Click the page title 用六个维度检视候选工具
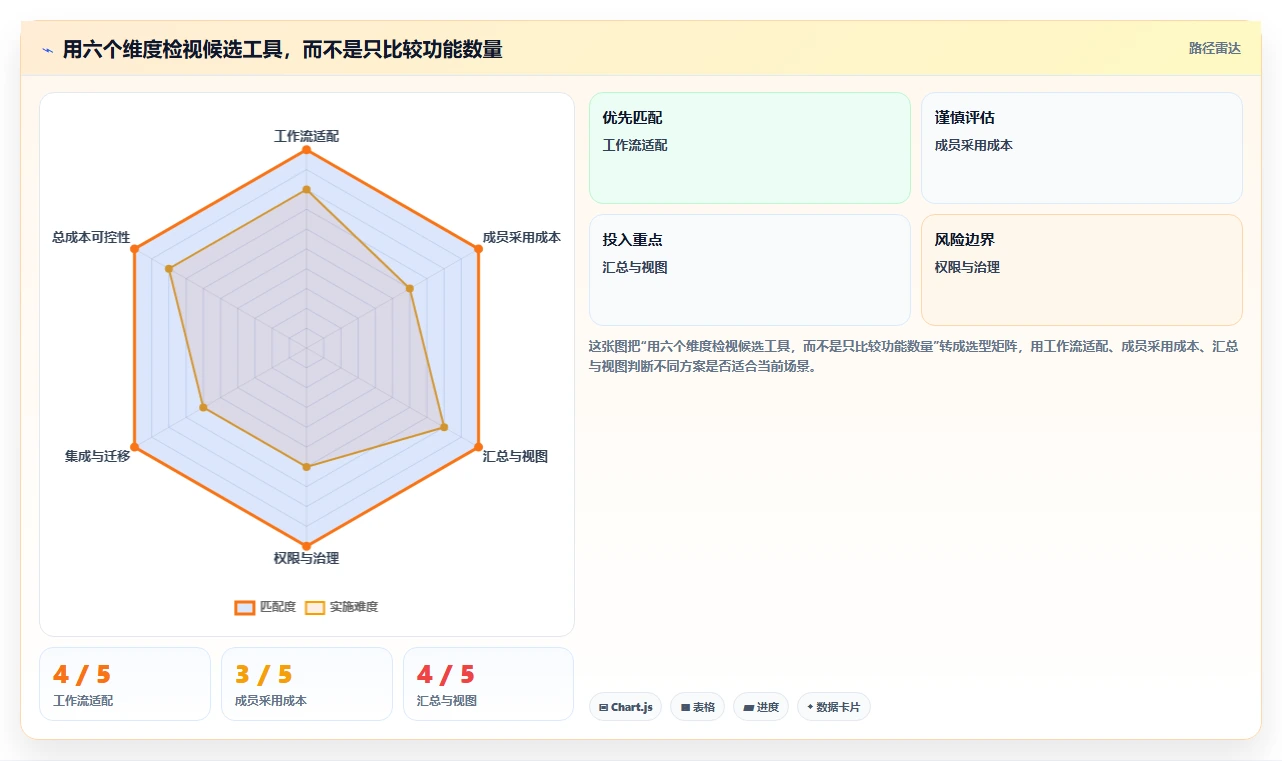This screenshot has height=761, width=1282. click(x=282, y=49)
